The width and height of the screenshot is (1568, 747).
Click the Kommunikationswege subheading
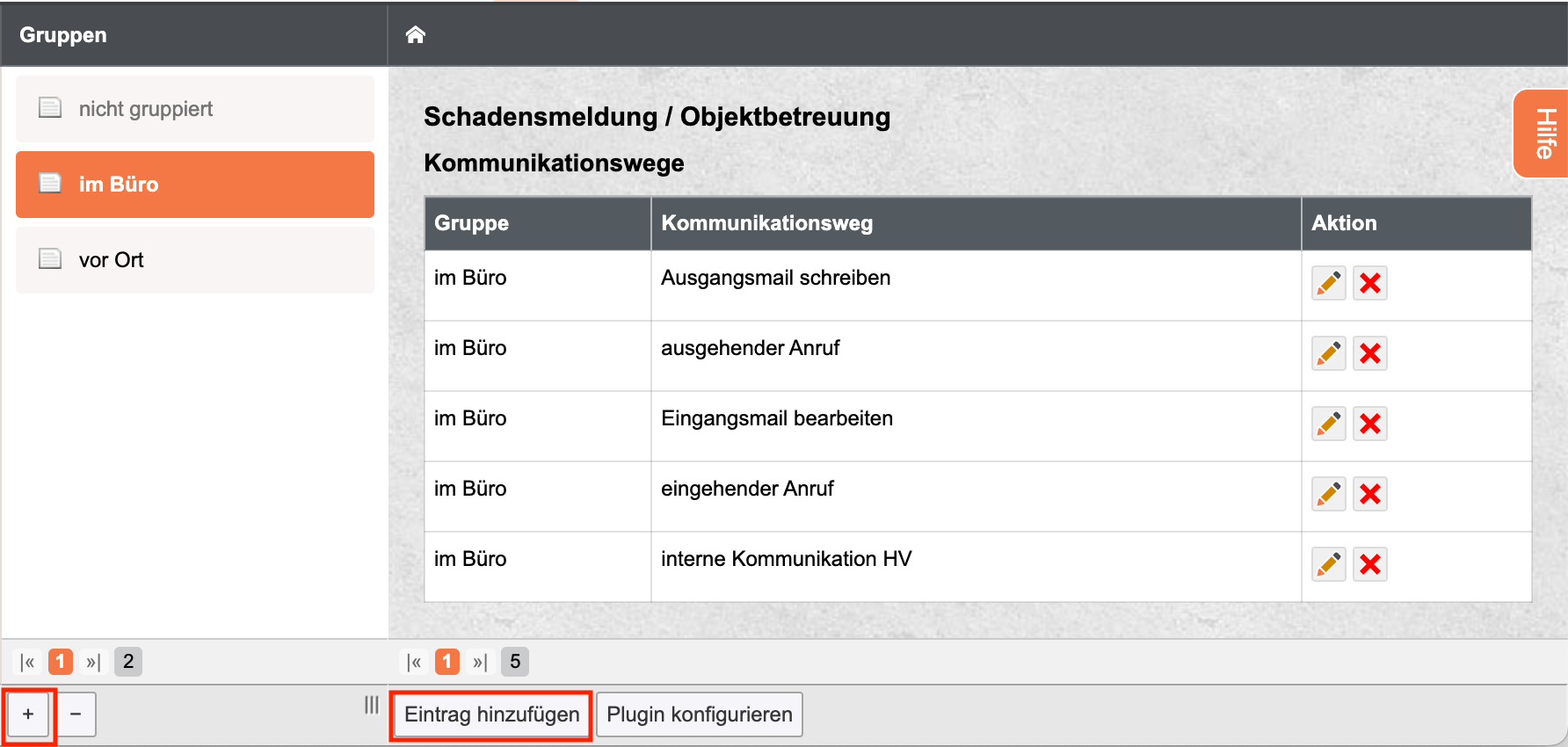(554, 163)
